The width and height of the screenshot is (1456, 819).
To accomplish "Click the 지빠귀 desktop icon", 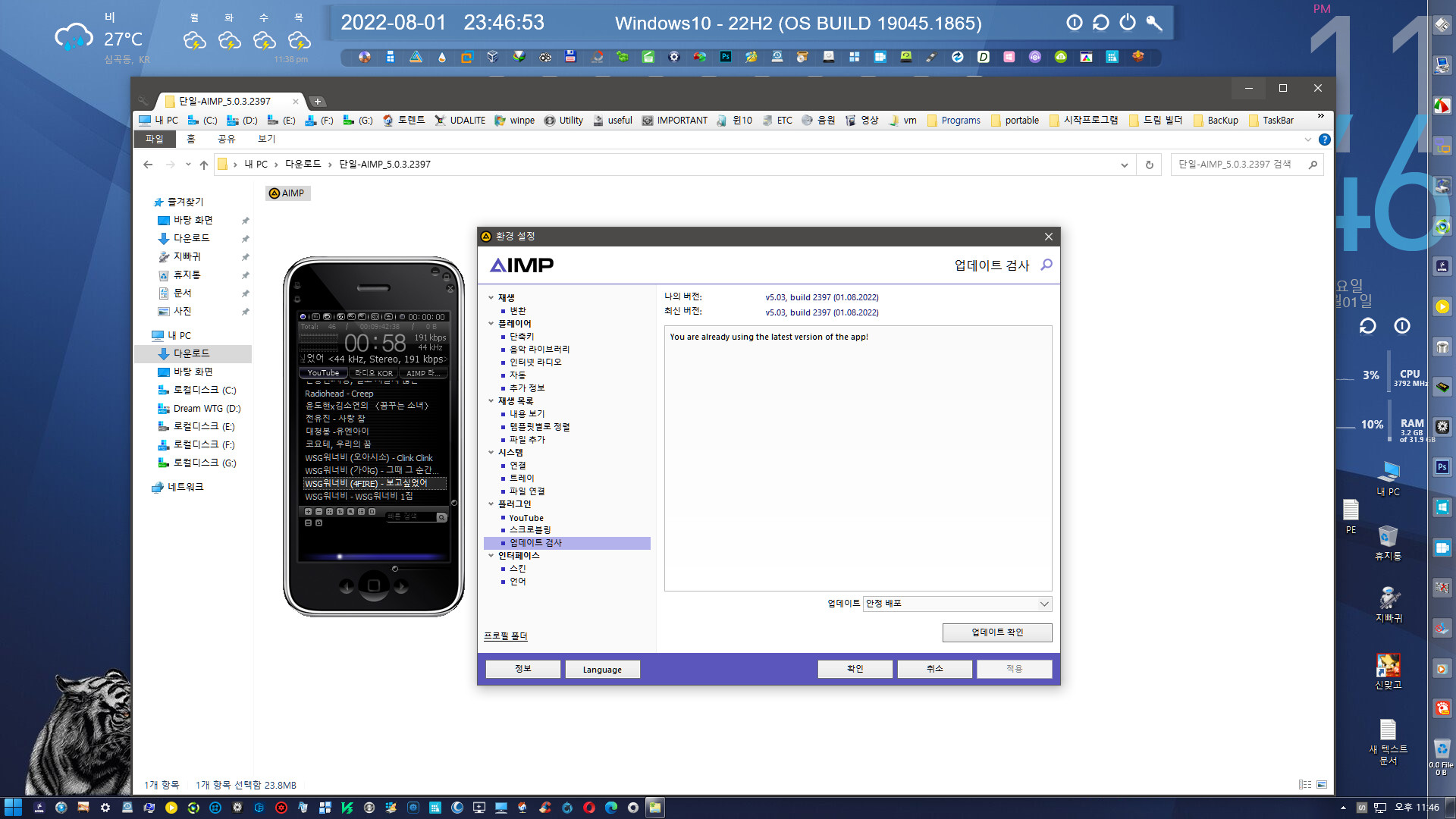I will point(1389,605).
